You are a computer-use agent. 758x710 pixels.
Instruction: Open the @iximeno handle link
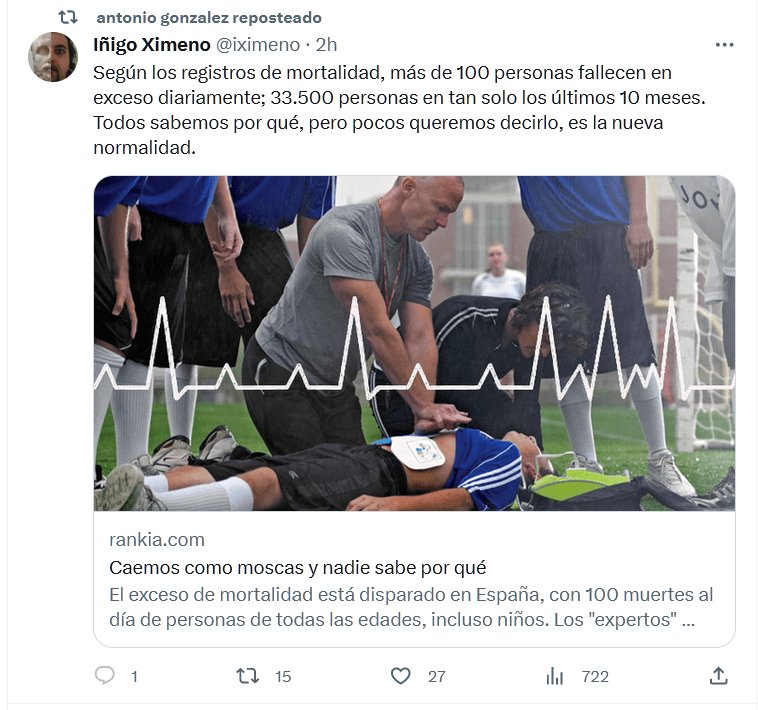click(258, 45)
